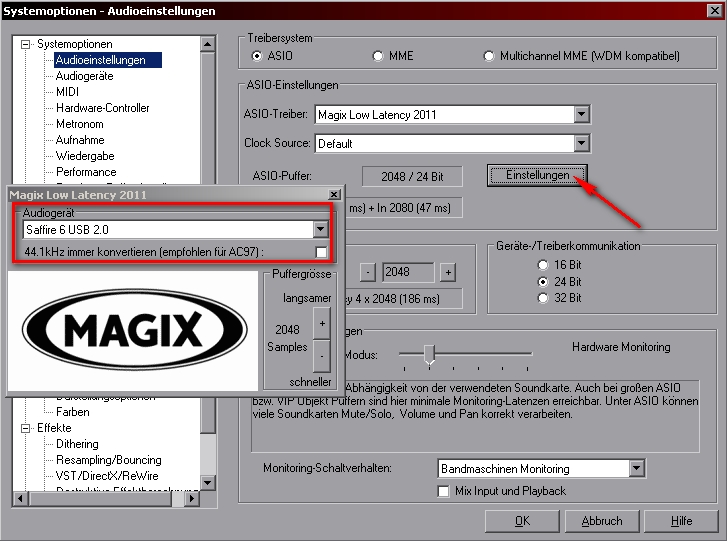Select Resampling/Bouncing under Effekte
The width and height of the screenshot is (727, 541).
click(108, 460)
